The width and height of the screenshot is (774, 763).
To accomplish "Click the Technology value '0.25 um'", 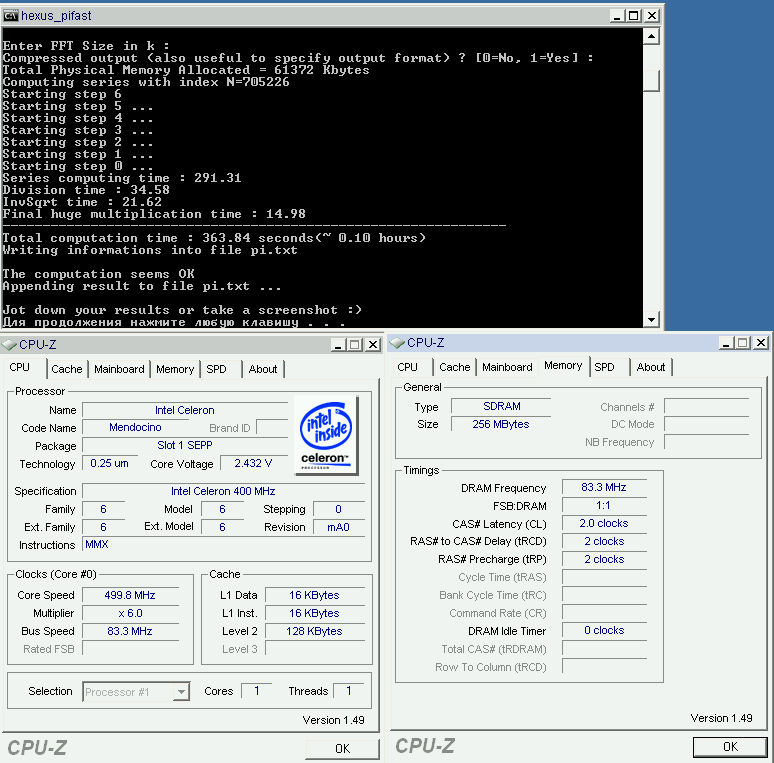I will pyautogui.click(x=109, y=463).
